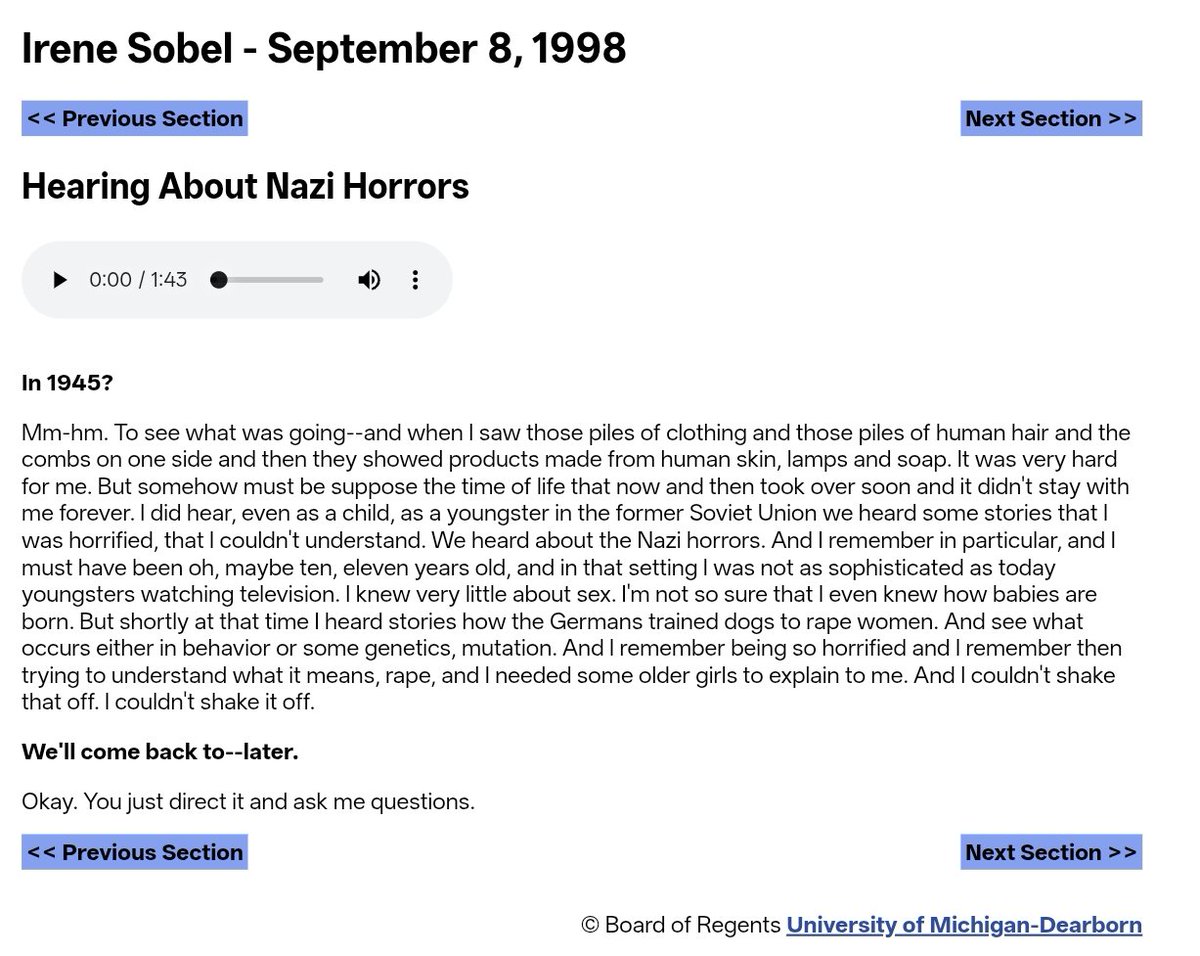Click the line "We'll come back to--later."
The width and height of the screenshot is (1200, 956).
point(160,751)
